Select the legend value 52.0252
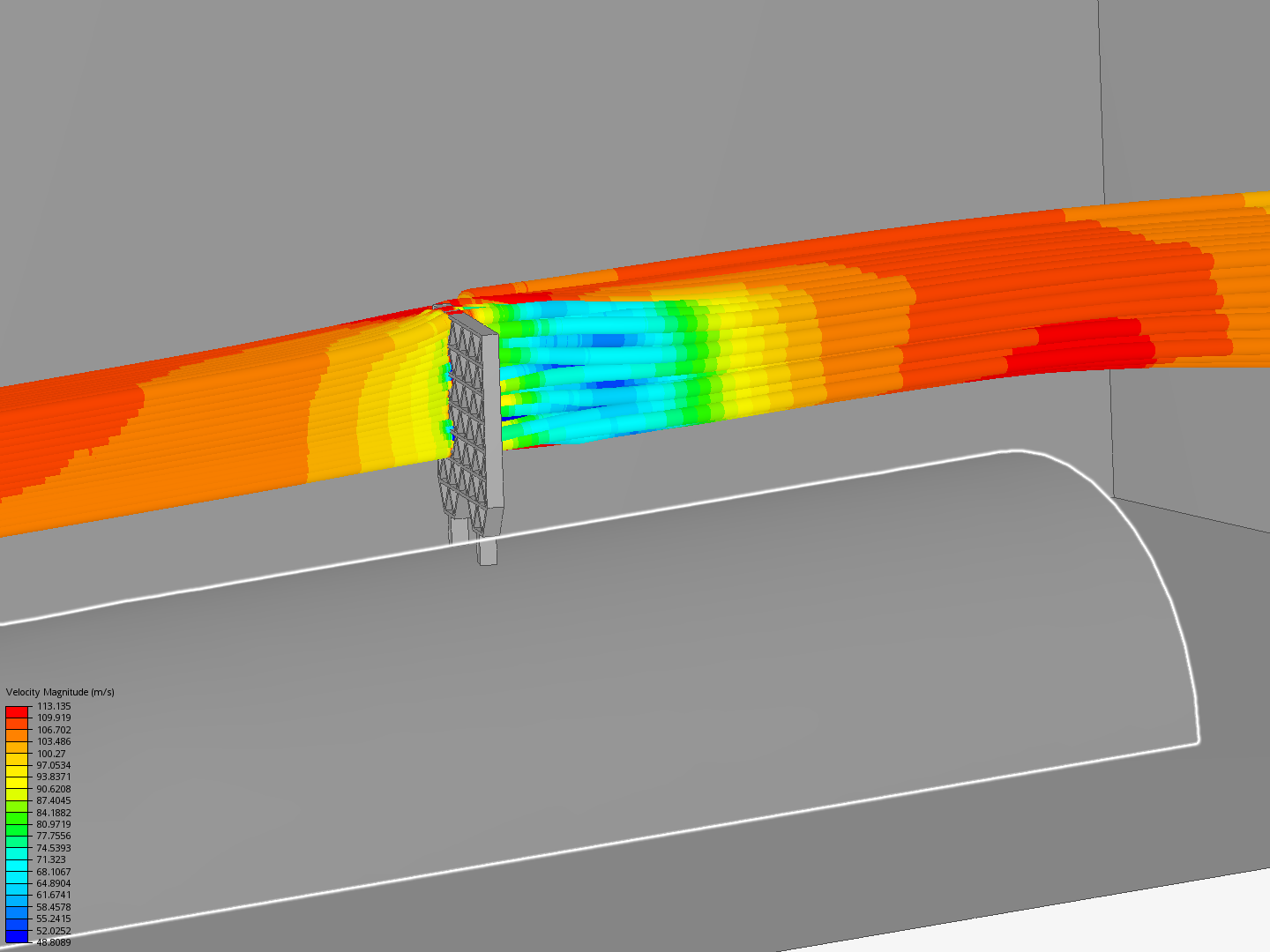This screenshot has height=952, width=1270. tap(54, 931)
